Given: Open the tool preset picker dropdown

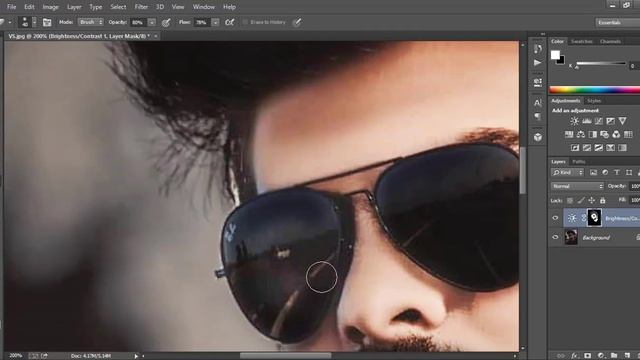Looking at the screenshot, I should click(x=10, y=22).
